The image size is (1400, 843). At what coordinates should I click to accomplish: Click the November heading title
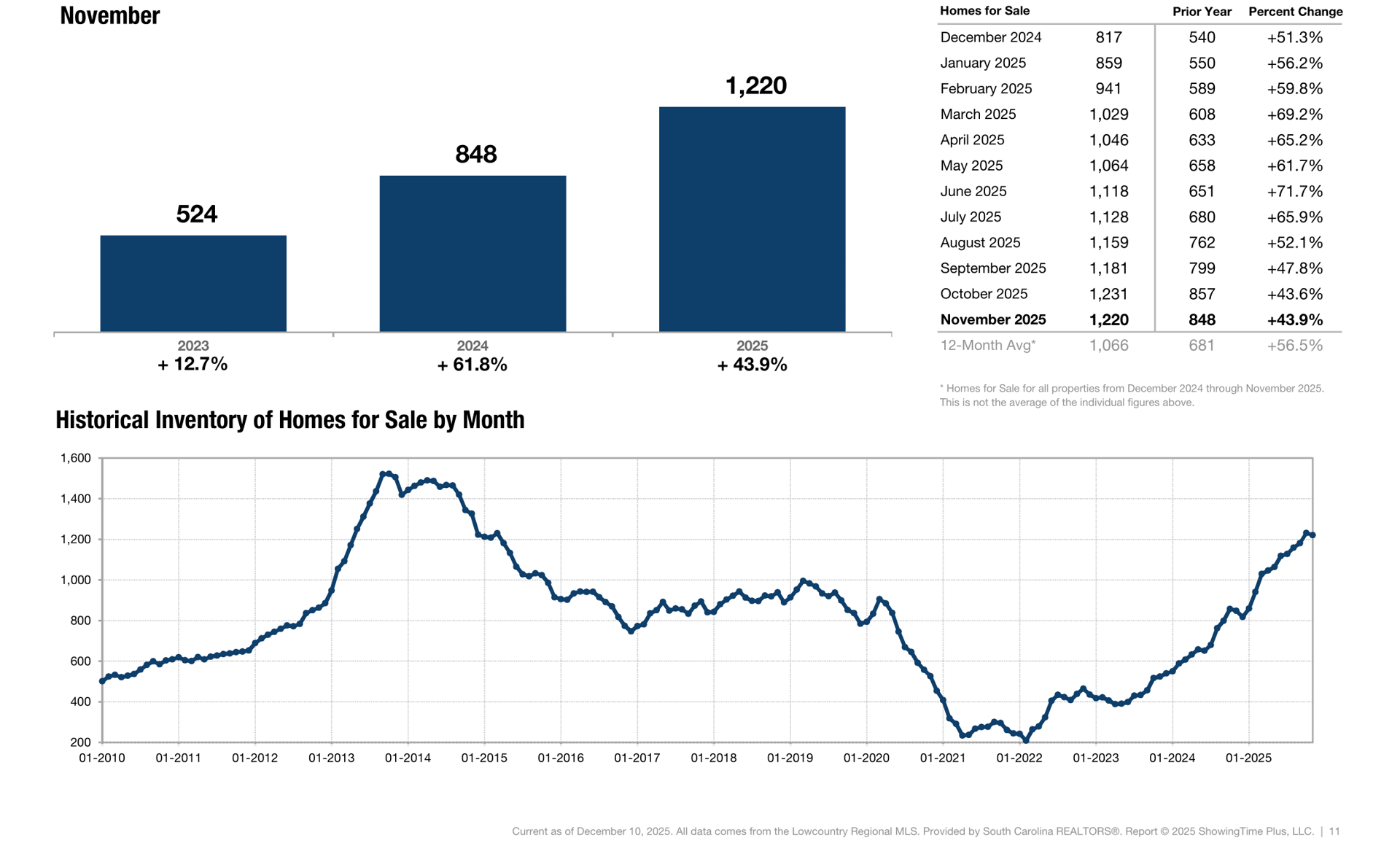pyautogui.click(x=109, y=15)
